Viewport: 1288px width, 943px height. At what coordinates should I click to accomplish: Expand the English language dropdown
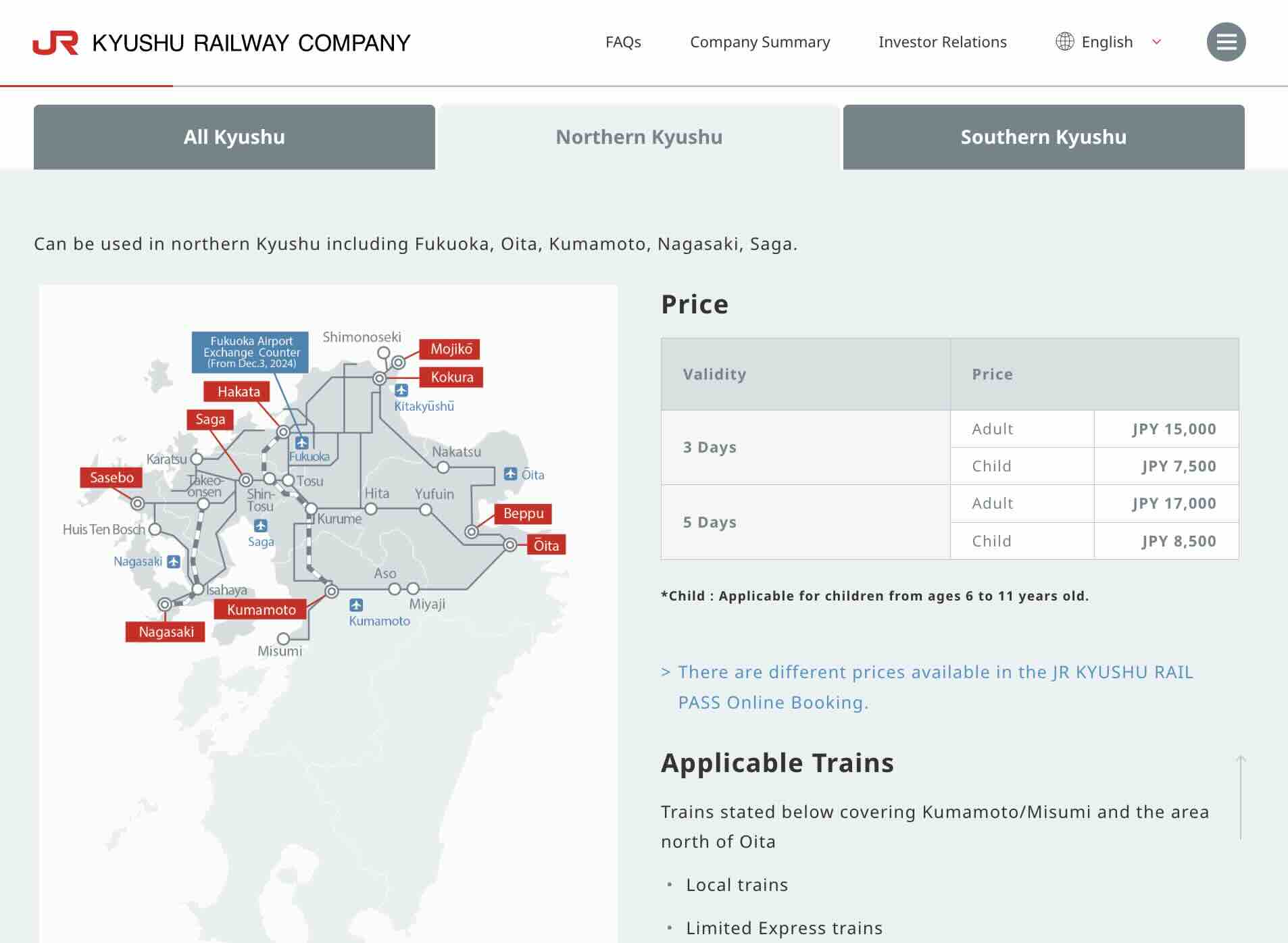click(x=1106, y=42)
